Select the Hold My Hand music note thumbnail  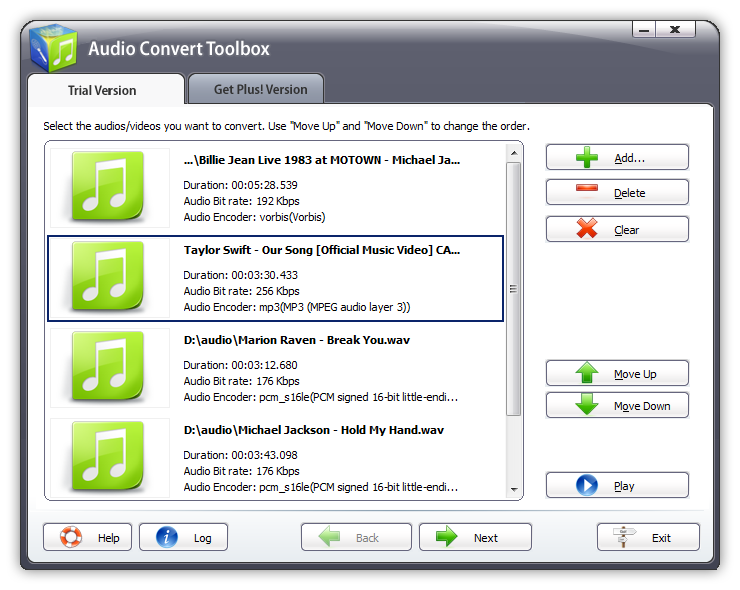(108, 457)
